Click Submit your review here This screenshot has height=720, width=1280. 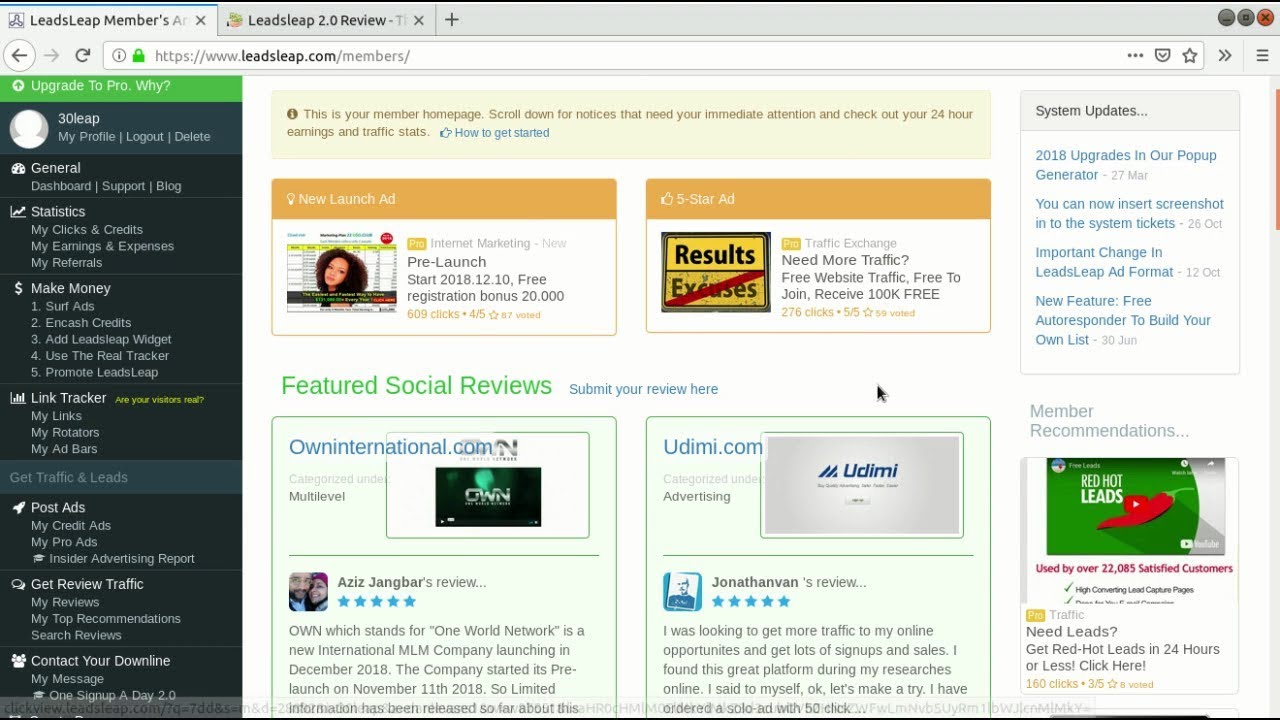[x=643, y=389]
